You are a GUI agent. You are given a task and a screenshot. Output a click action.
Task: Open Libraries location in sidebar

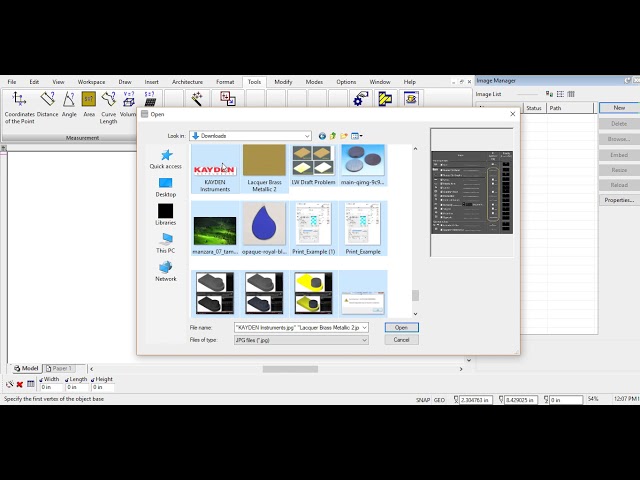(x=166, y=215)
